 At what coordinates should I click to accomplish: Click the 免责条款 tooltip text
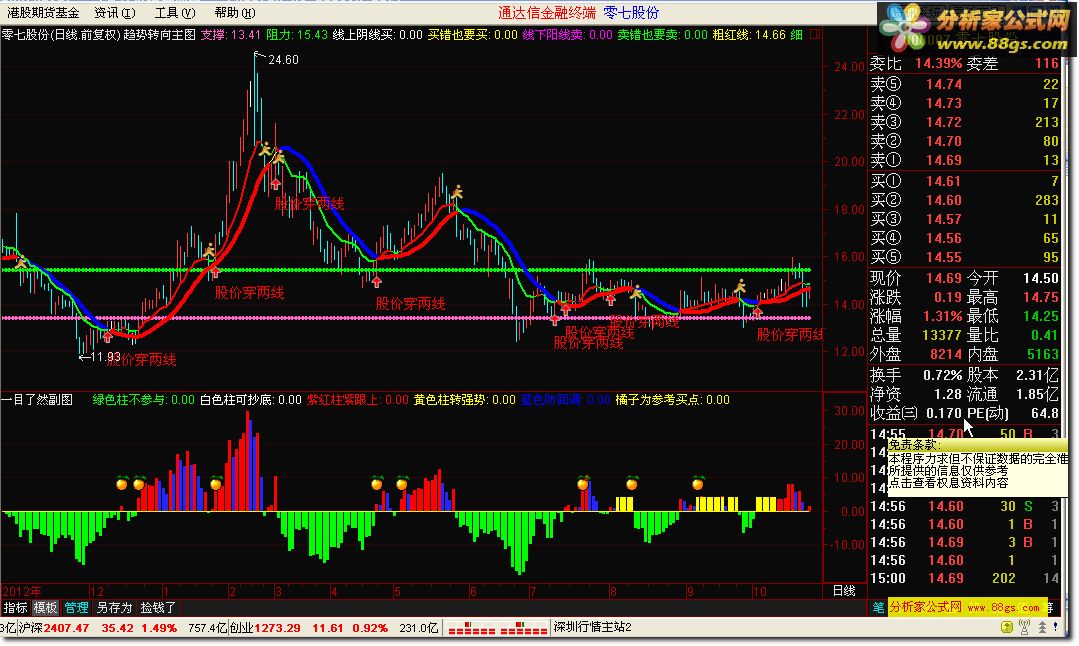tap(912, 444)
